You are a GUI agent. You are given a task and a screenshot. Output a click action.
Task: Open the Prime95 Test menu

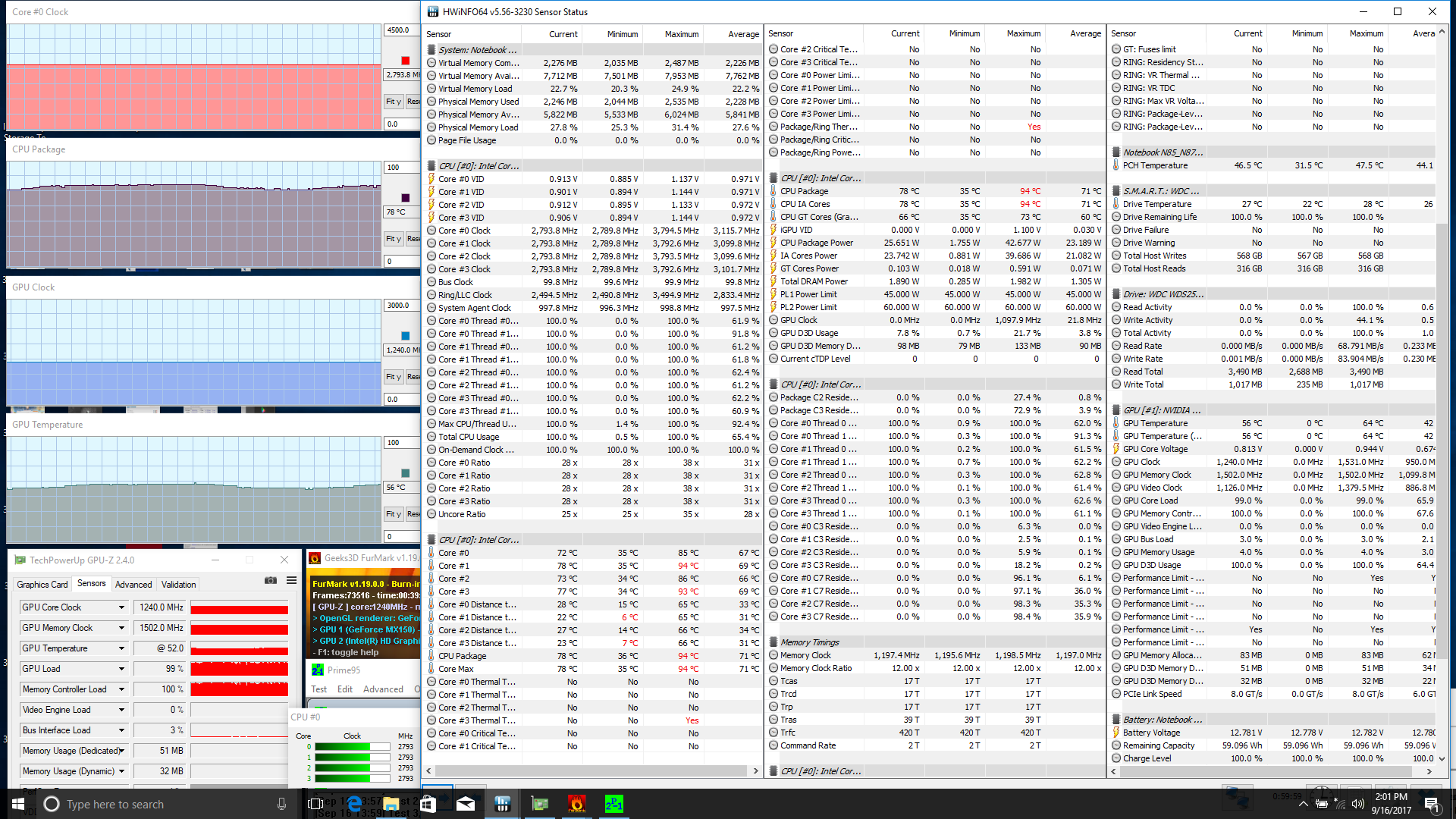tap(319, 689)
